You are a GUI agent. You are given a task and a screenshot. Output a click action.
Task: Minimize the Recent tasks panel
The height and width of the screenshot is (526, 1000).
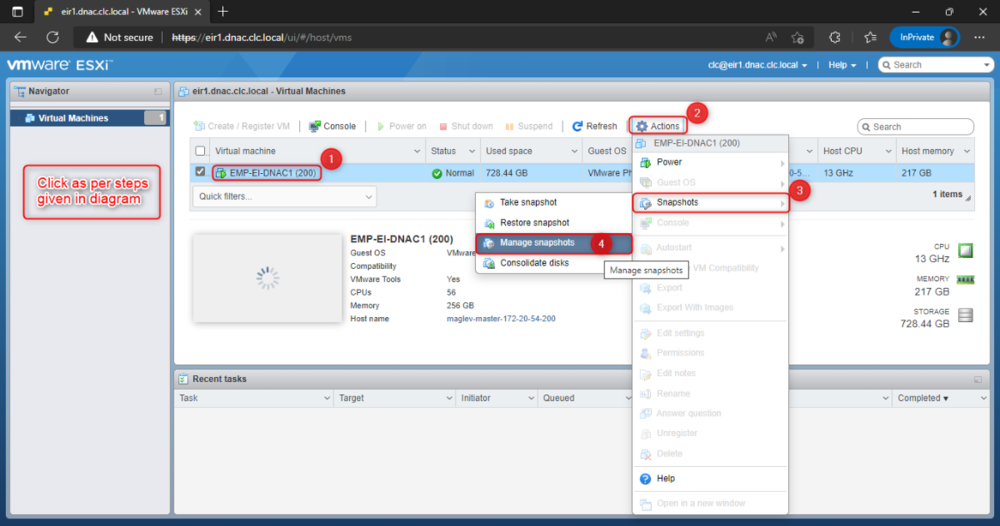click(978, 379)
